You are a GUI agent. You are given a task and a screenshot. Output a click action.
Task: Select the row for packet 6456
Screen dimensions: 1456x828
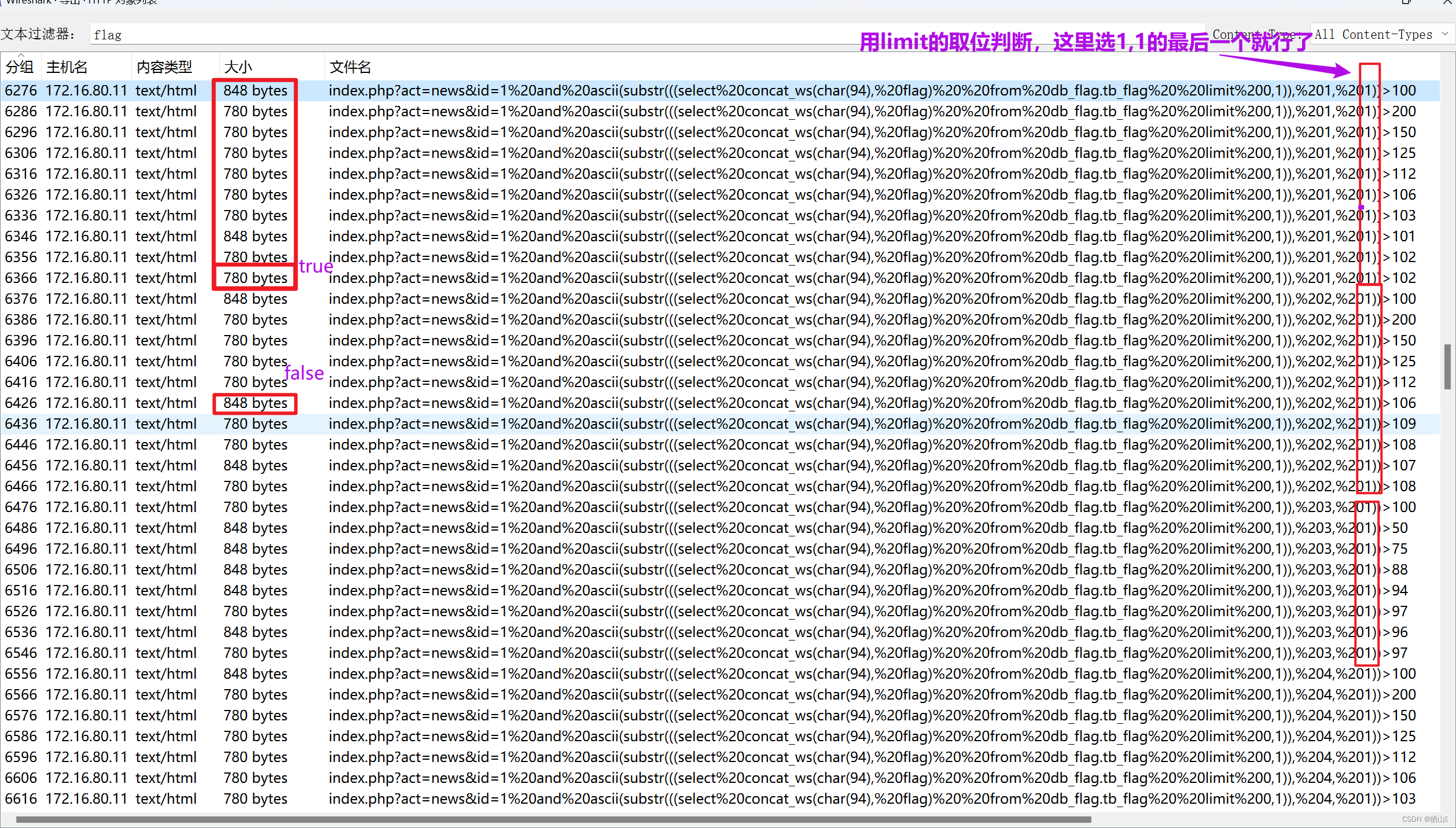[x=720, y=465]
